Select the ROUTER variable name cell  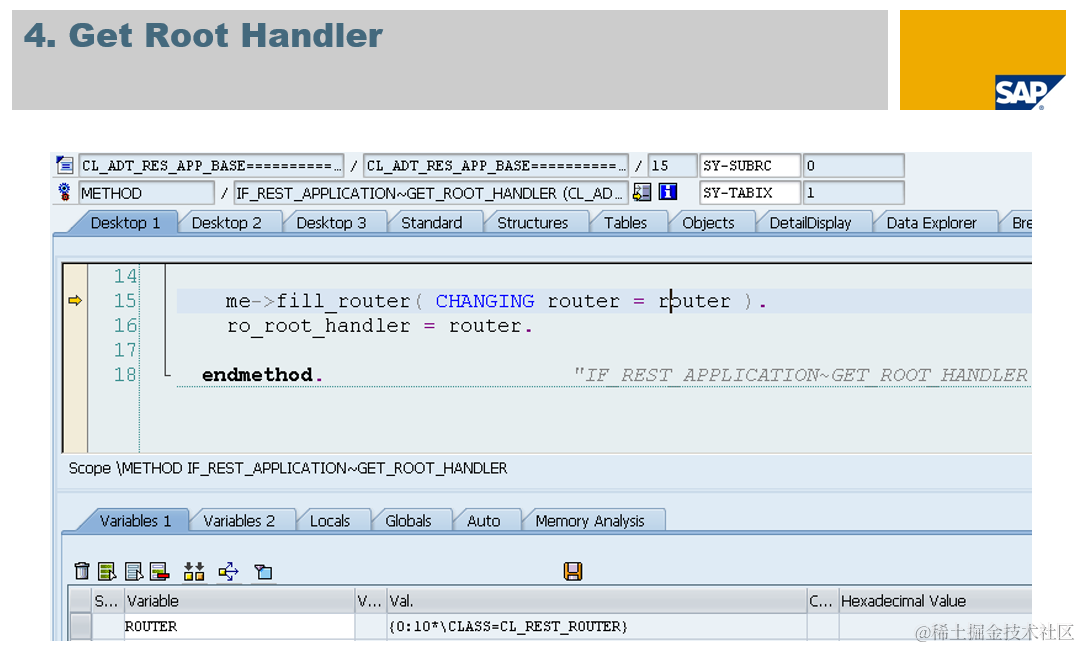click(x=239, y=626)
